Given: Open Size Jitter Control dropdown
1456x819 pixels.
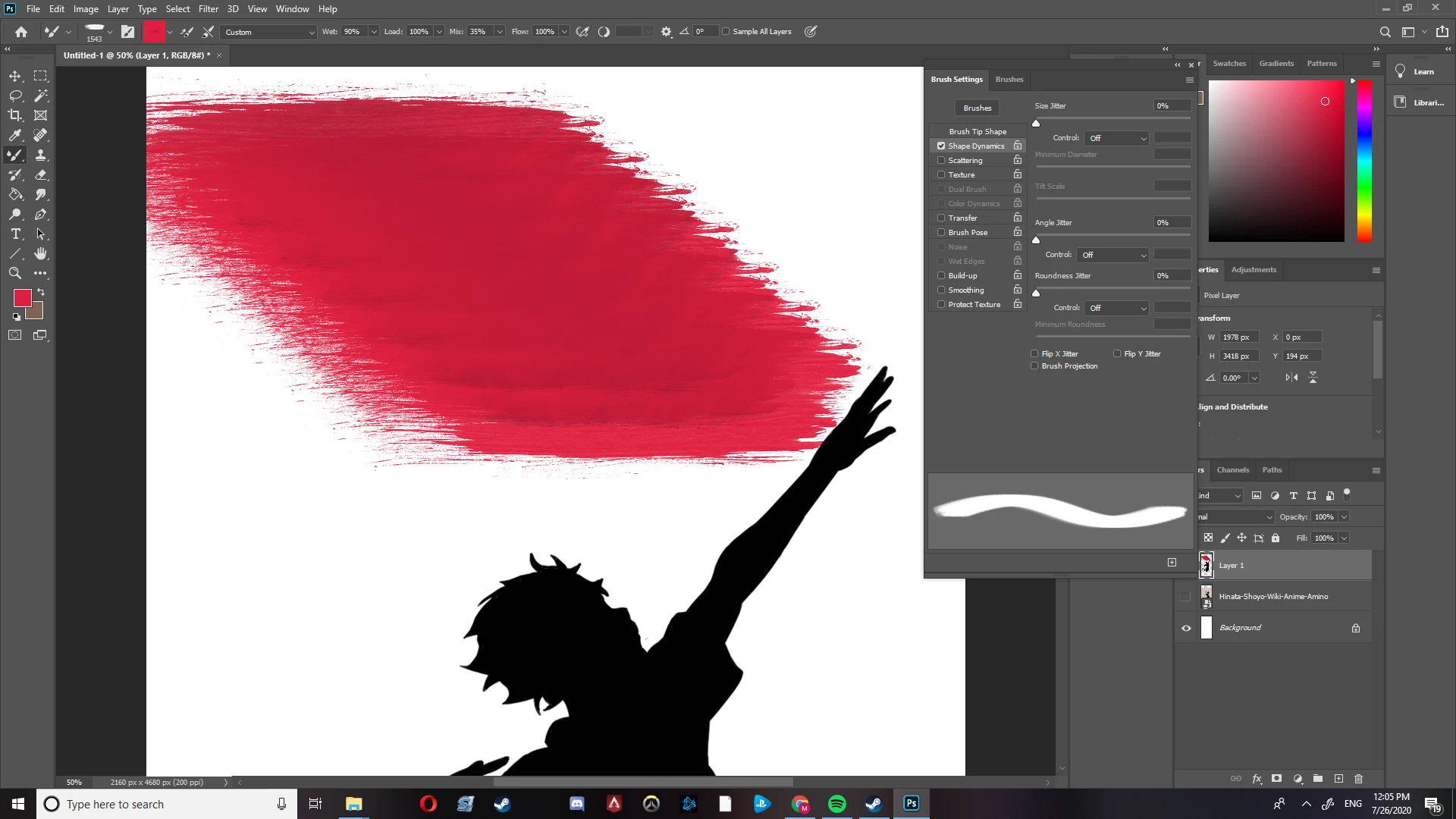Looking at the screenshot, I should (x=1117, y=138).
